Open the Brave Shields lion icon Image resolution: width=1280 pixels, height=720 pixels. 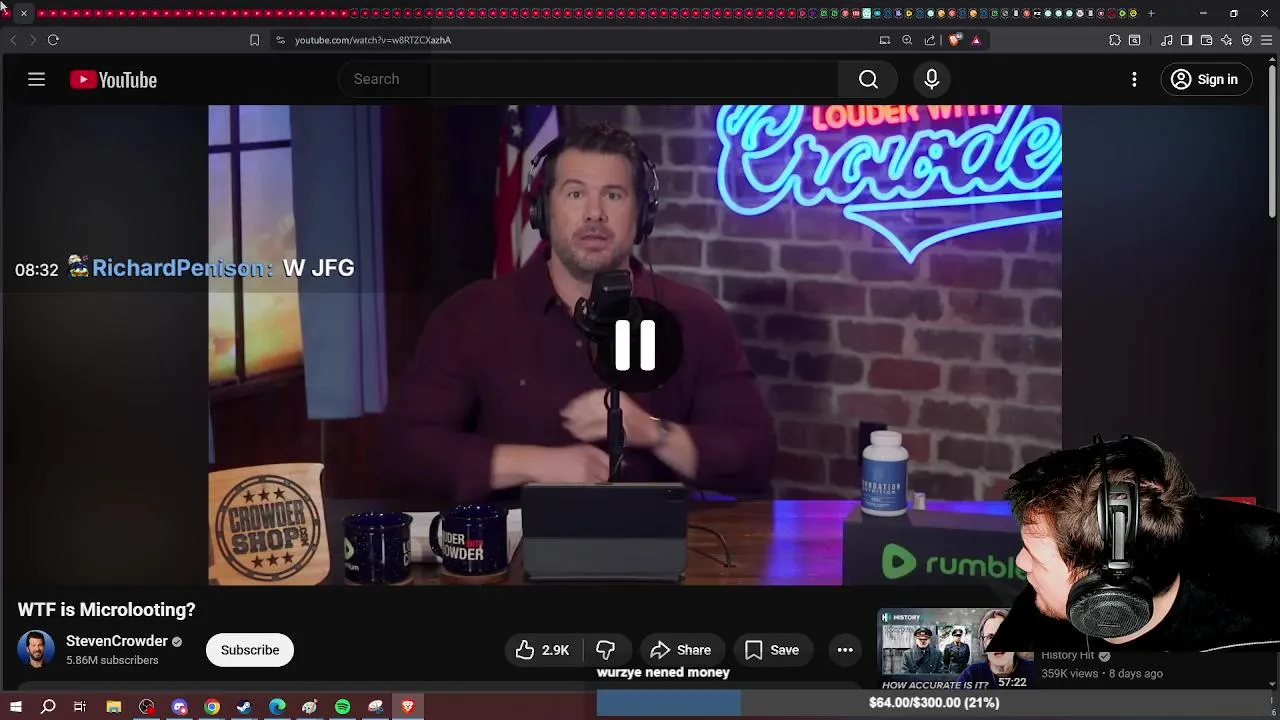click(955, 40)
